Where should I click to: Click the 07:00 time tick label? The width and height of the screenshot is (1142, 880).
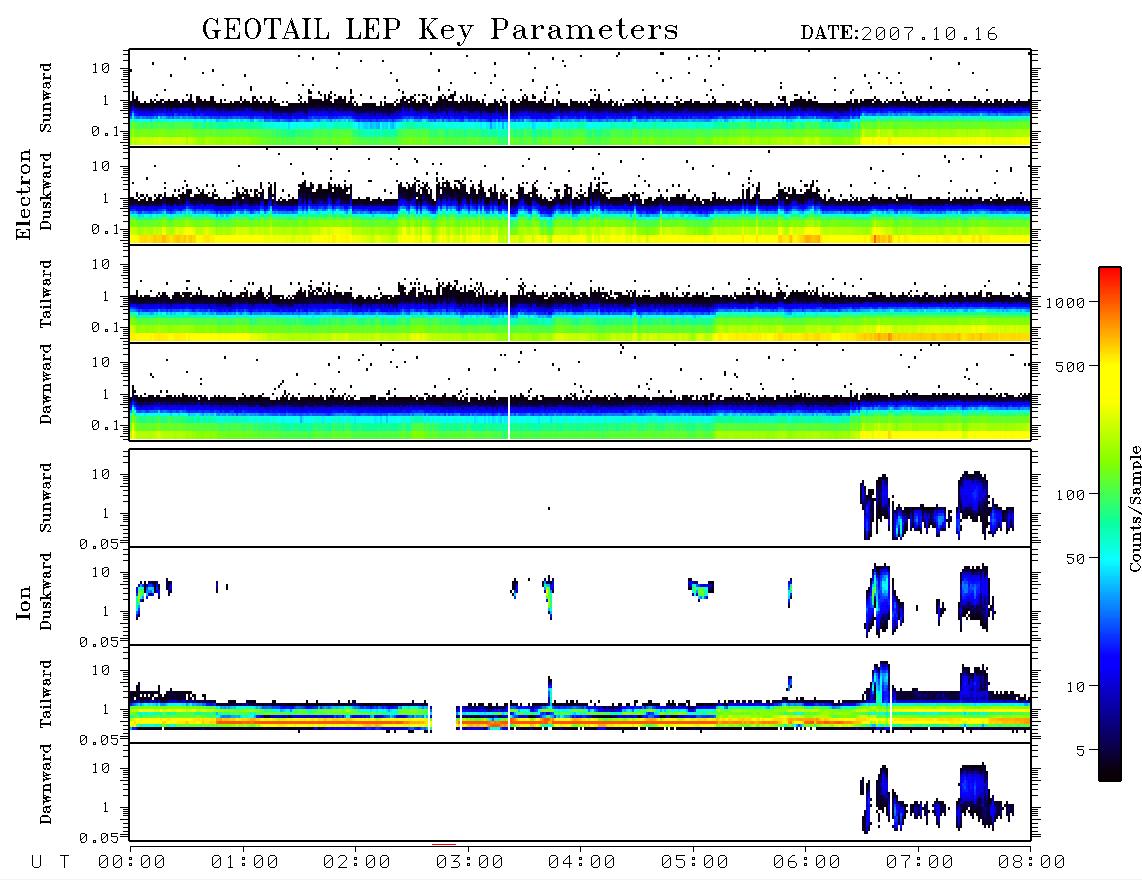(x=920, y=862)
